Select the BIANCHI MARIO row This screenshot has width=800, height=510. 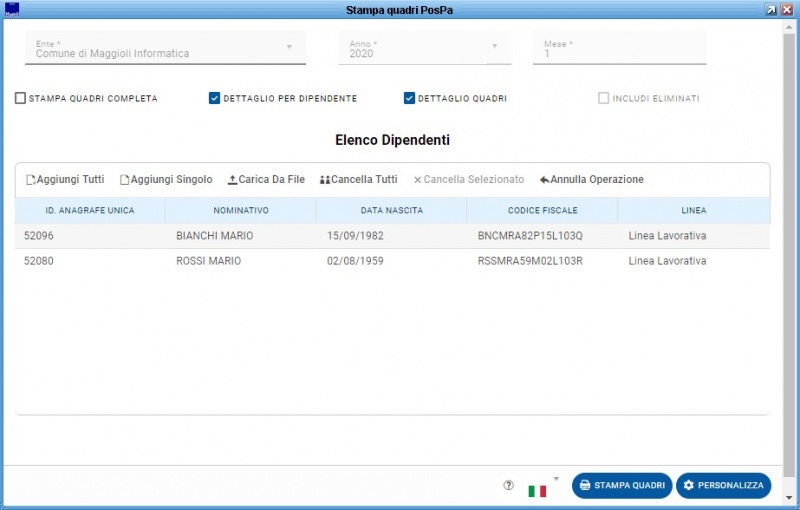pos(214,236)
